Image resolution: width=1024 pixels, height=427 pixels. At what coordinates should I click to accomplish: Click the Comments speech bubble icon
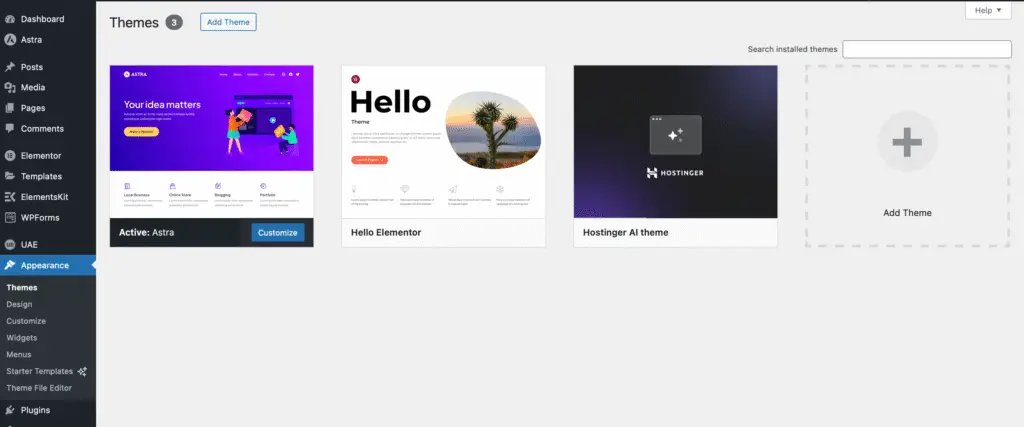coord(10,129)
